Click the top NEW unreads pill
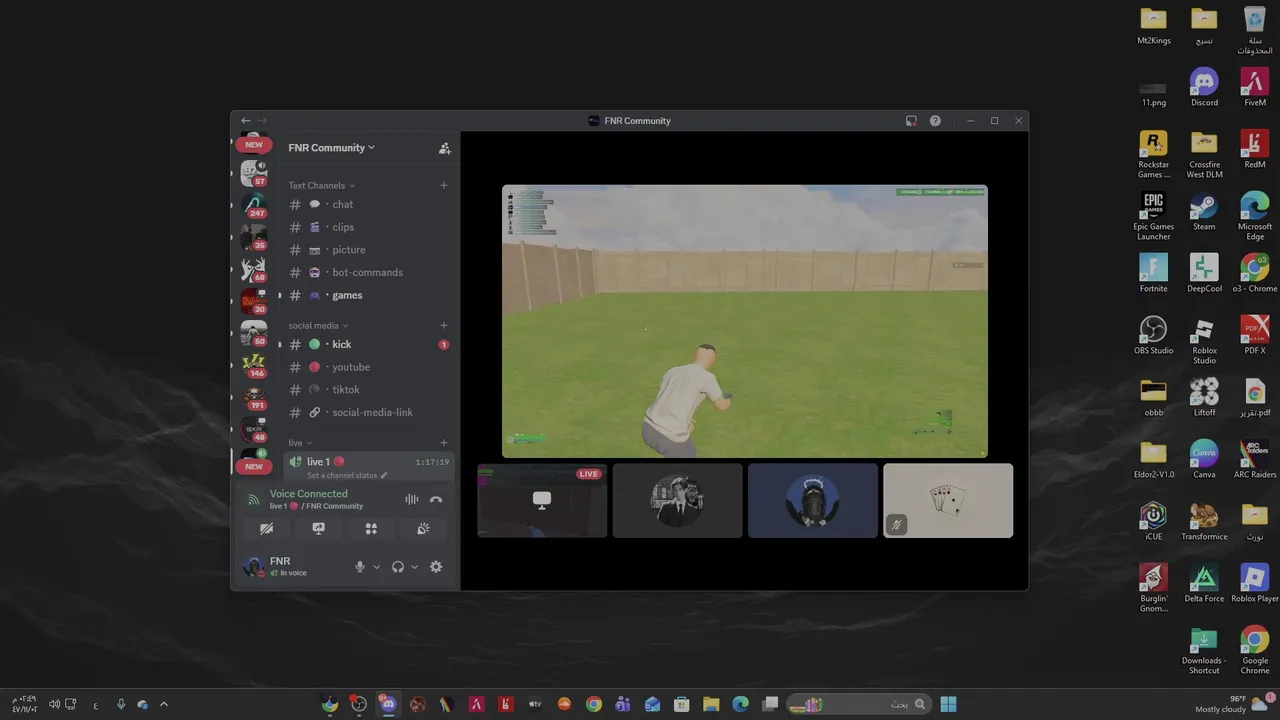 click(254, 145)
